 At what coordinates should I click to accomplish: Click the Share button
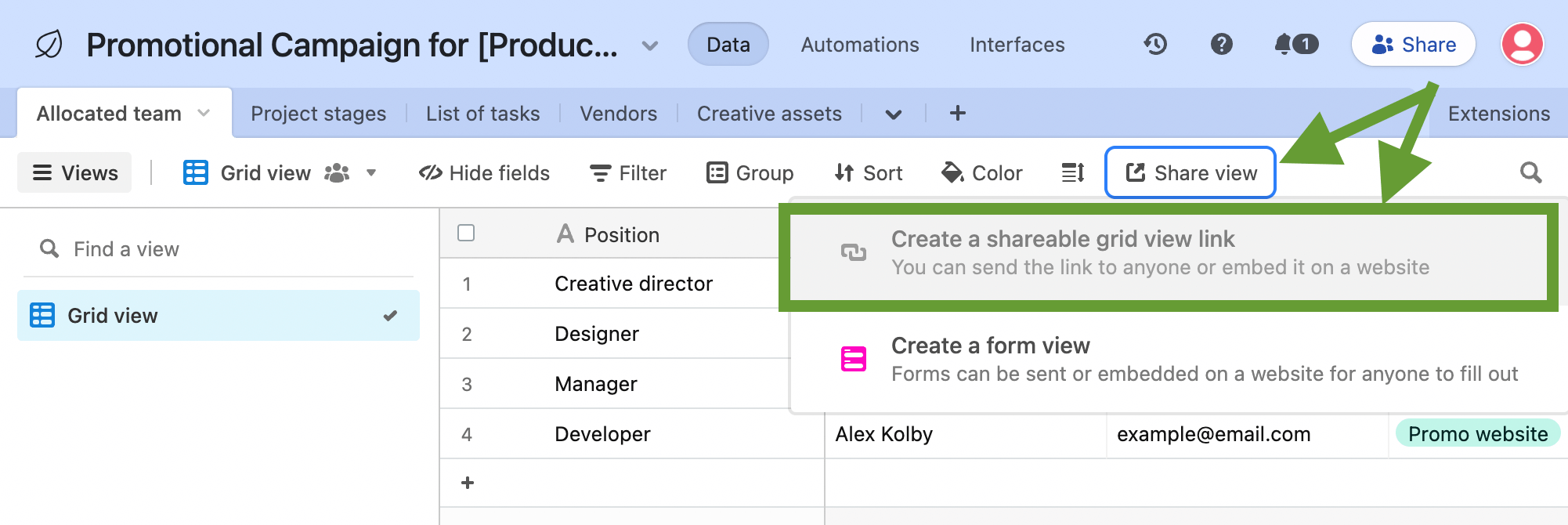pos(1413,45)
